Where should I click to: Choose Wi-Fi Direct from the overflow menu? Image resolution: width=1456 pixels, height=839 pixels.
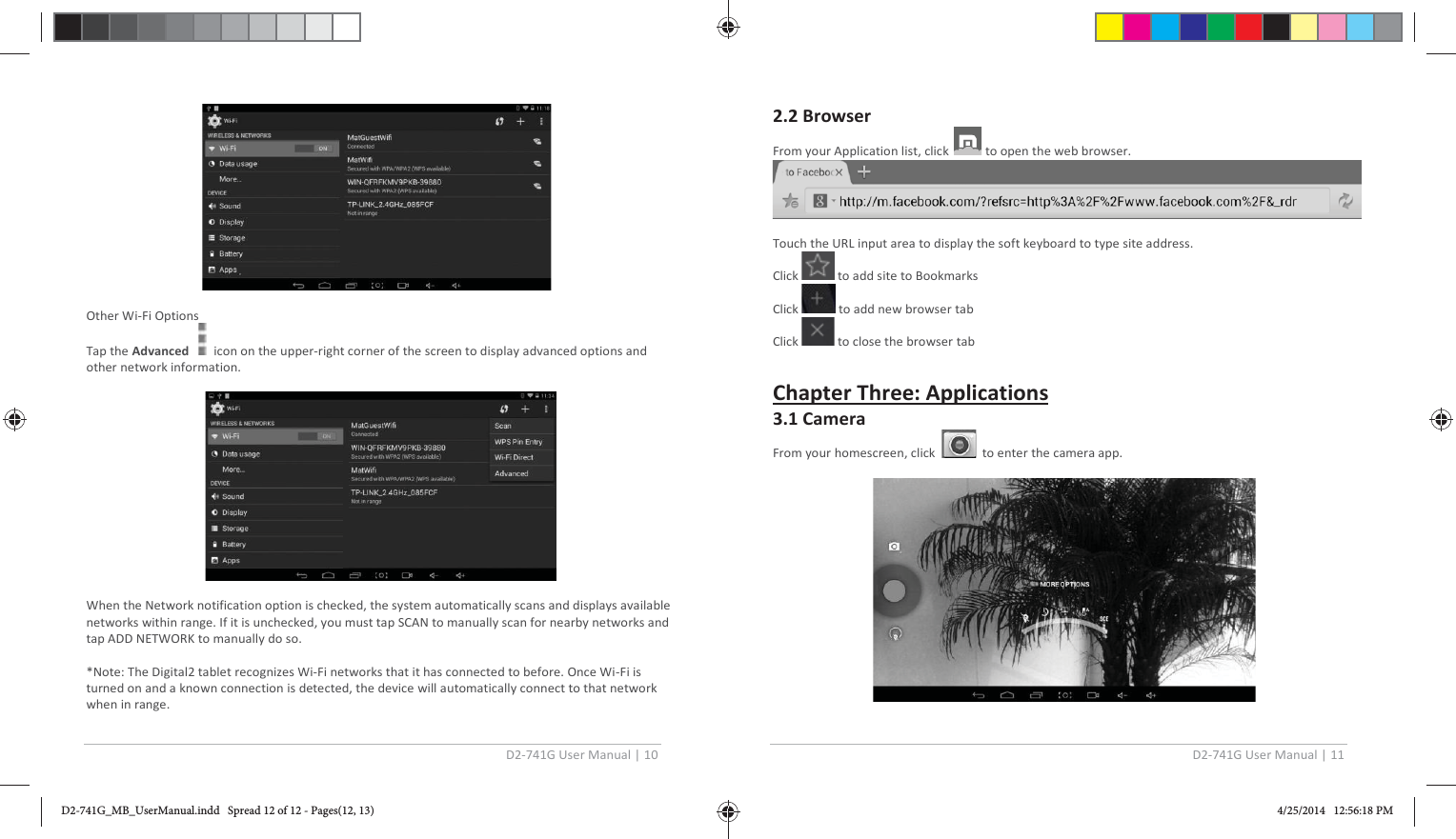521,457
